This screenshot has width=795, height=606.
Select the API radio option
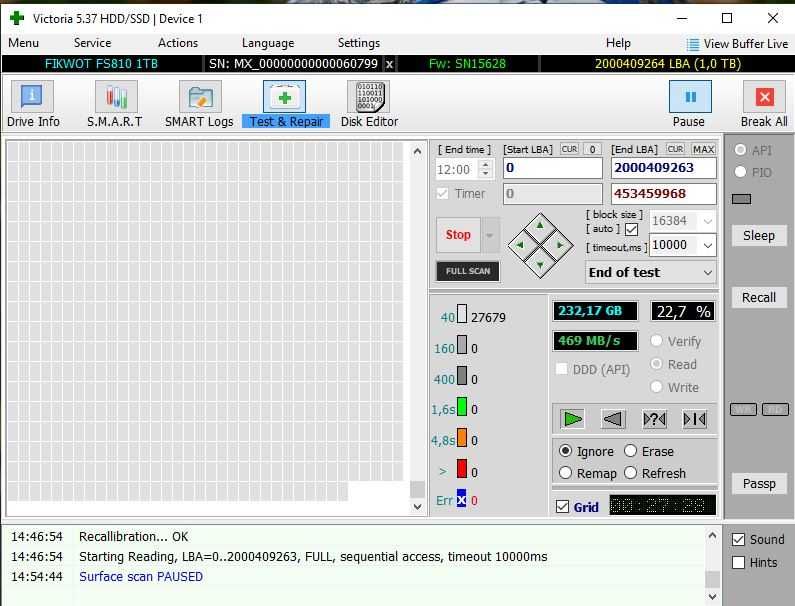click(x=740, y=150)
